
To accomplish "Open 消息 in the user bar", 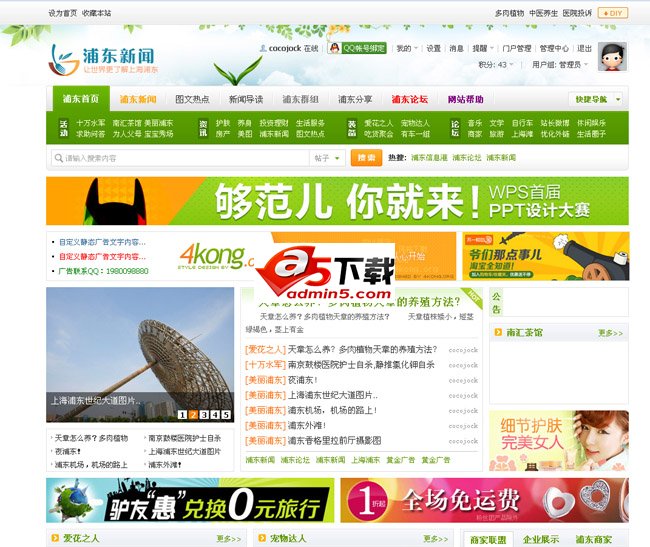I will click(456, 48).
